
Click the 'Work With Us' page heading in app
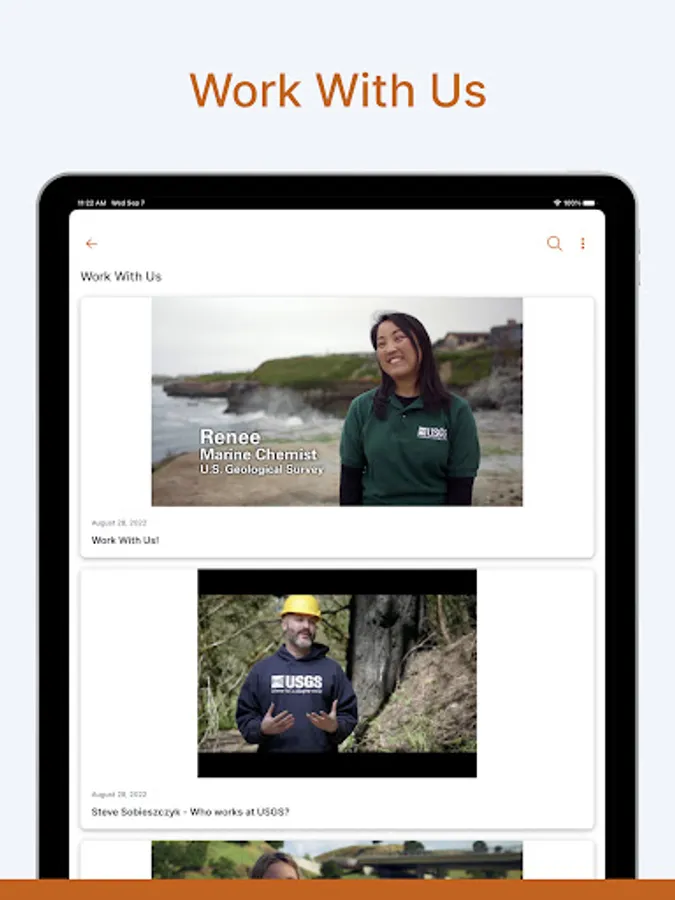click(121, 277)
